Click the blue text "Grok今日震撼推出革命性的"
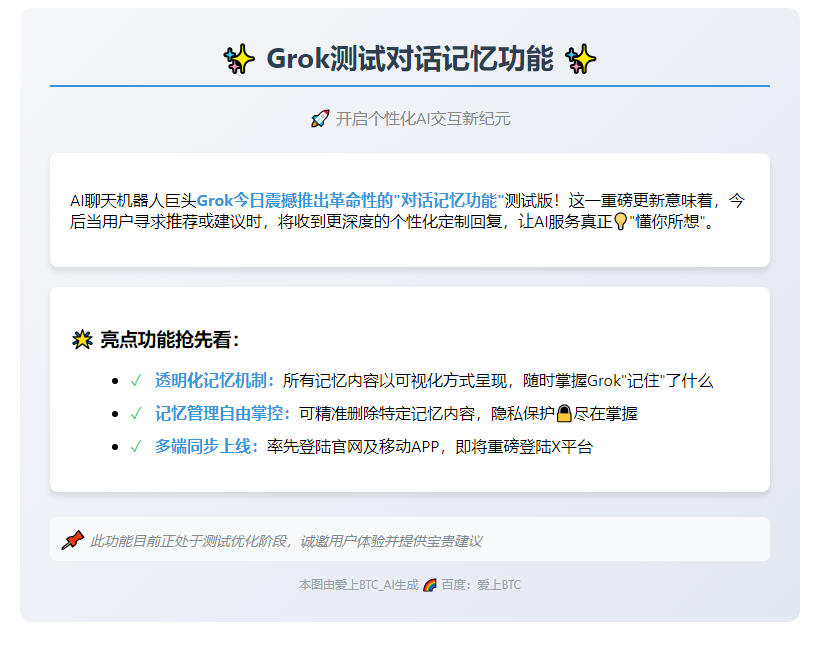Viewport: 820px width, 654px height. 294,200
